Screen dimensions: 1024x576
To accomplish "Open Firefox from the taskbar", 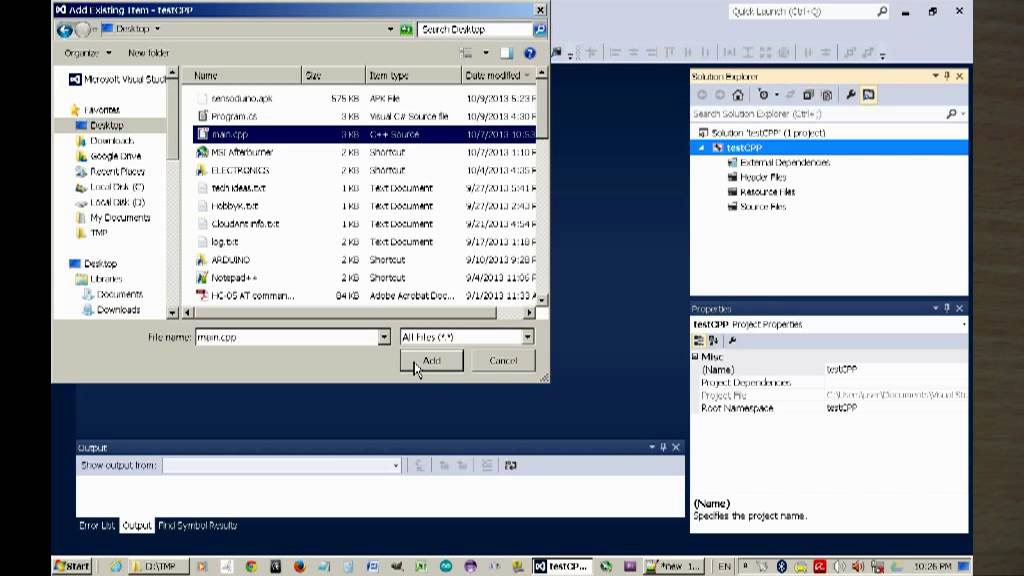I will 299,566.
